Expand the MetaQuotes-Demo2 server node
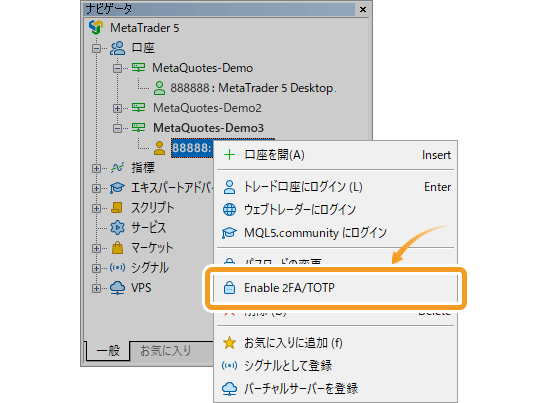550x403 pixels. point(117,108)
